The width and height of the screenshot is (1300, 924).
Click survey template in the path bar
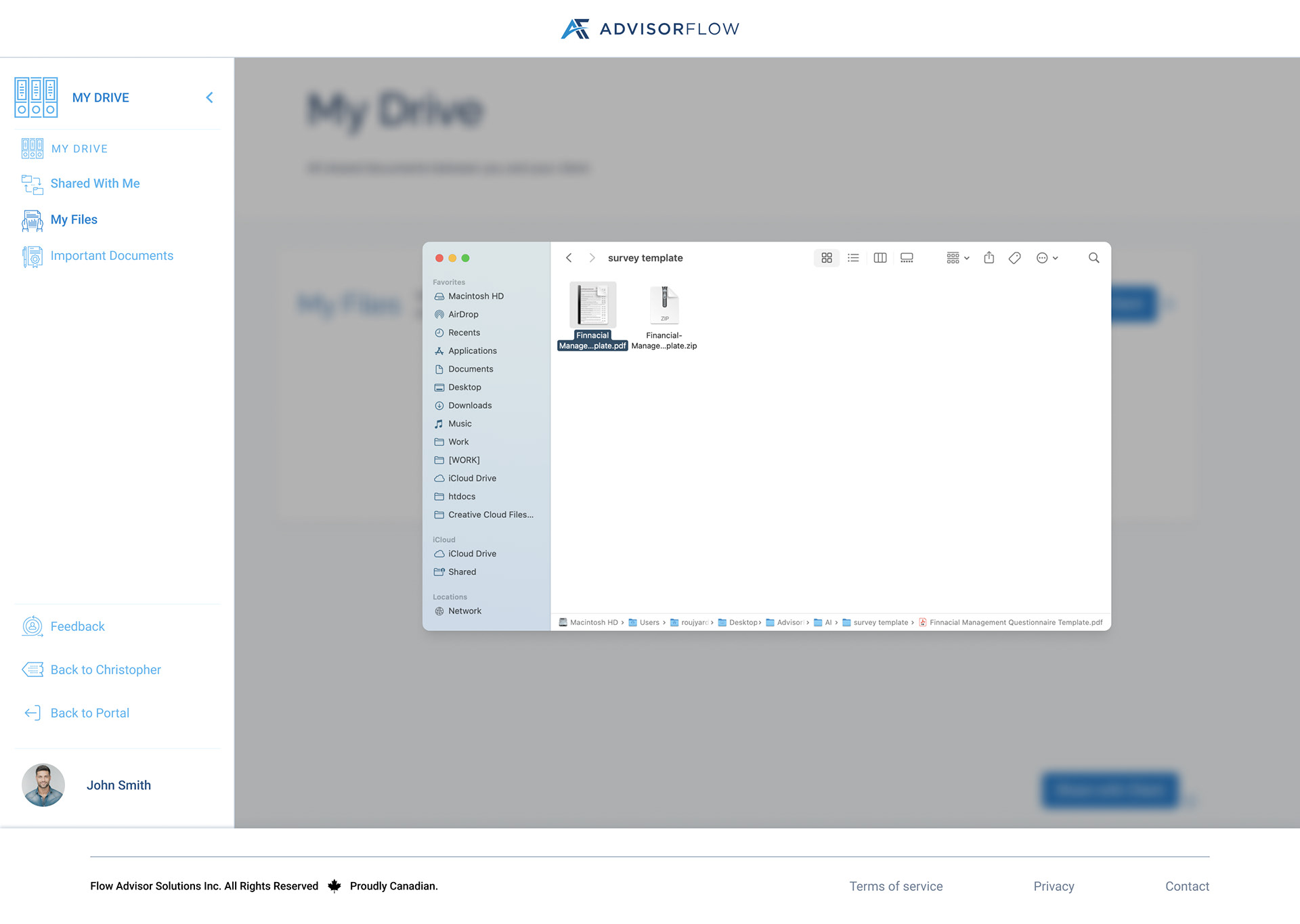point(880,622)
